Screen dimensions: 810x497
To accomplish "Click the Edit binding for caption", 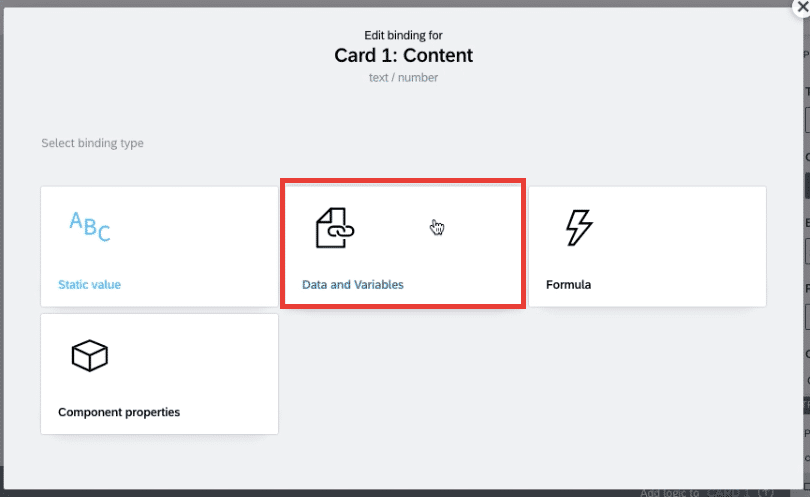I will point(403,35).
